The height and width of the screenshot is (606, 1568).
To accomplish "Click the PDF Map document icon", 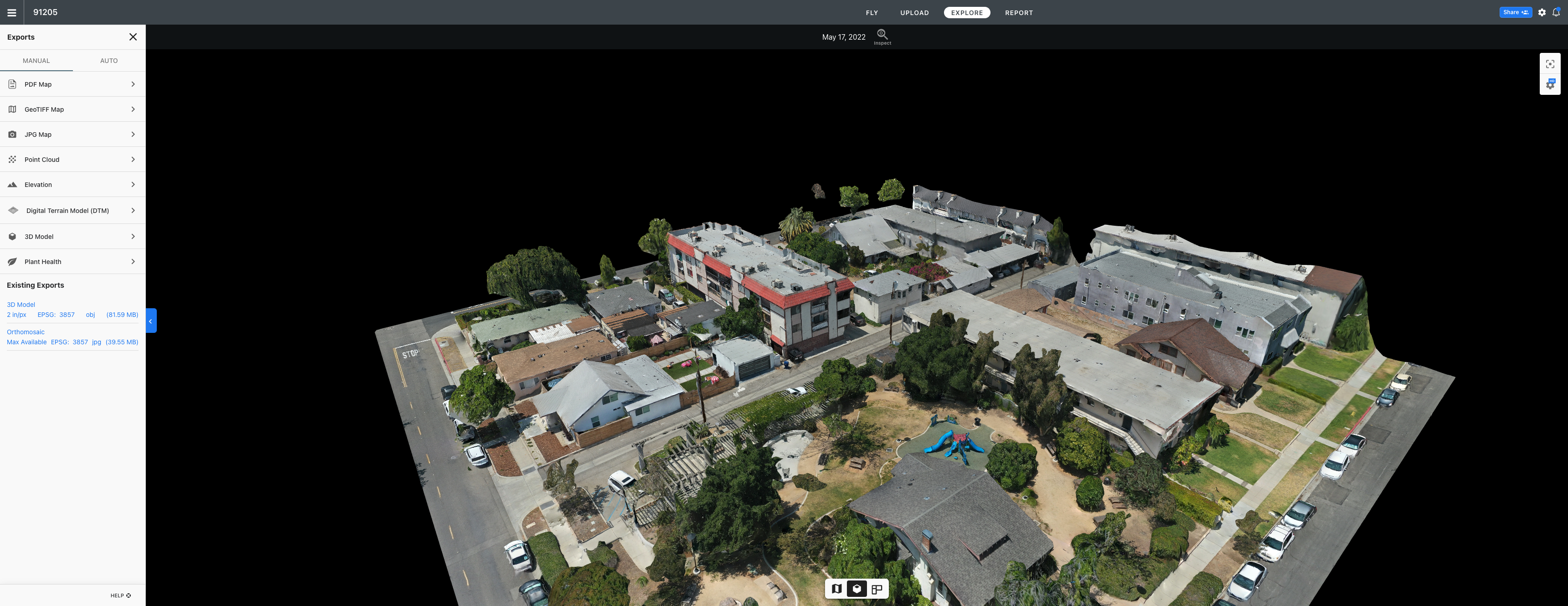I will pyautogui.click(x=12, y=84).
